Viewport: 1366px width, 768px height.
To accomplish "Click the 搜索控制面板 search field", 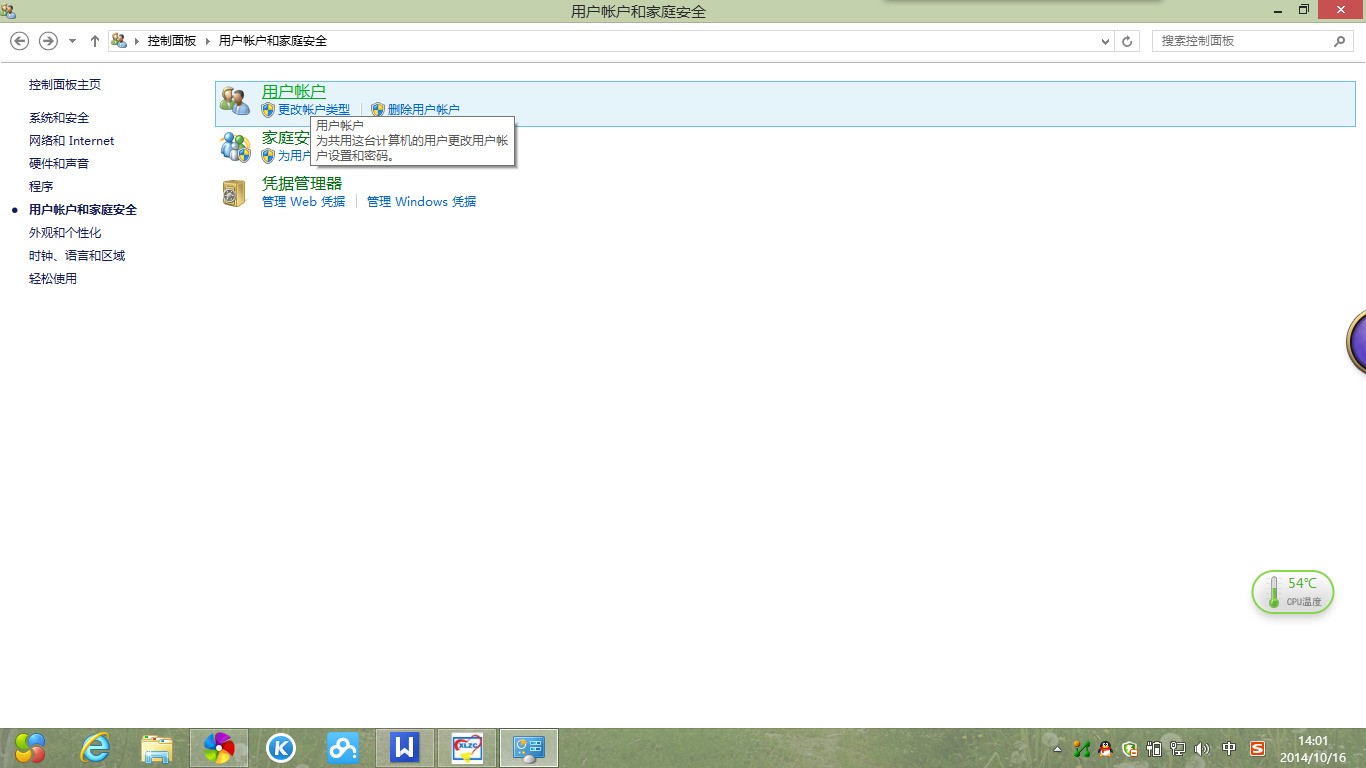I will tap(1253, 41).
